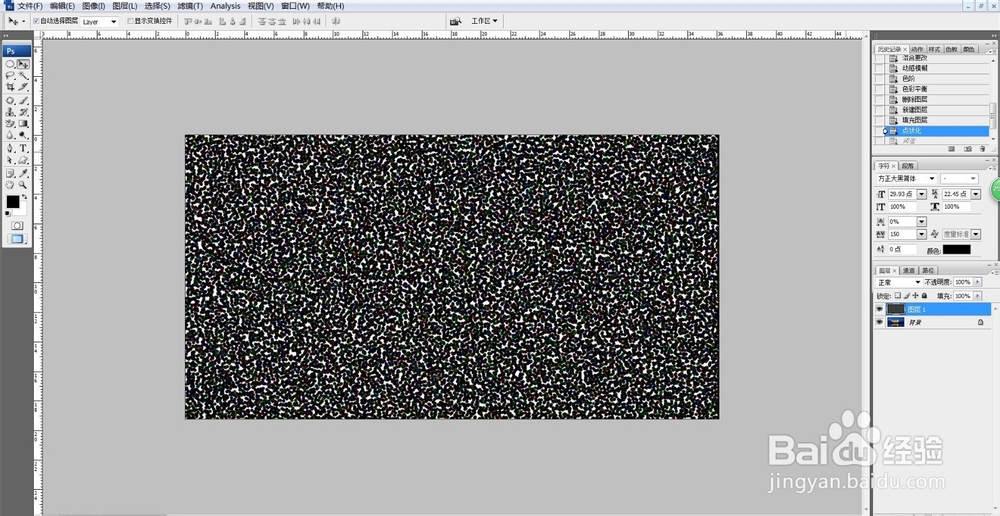Select the Crop tool

(10, 86)
